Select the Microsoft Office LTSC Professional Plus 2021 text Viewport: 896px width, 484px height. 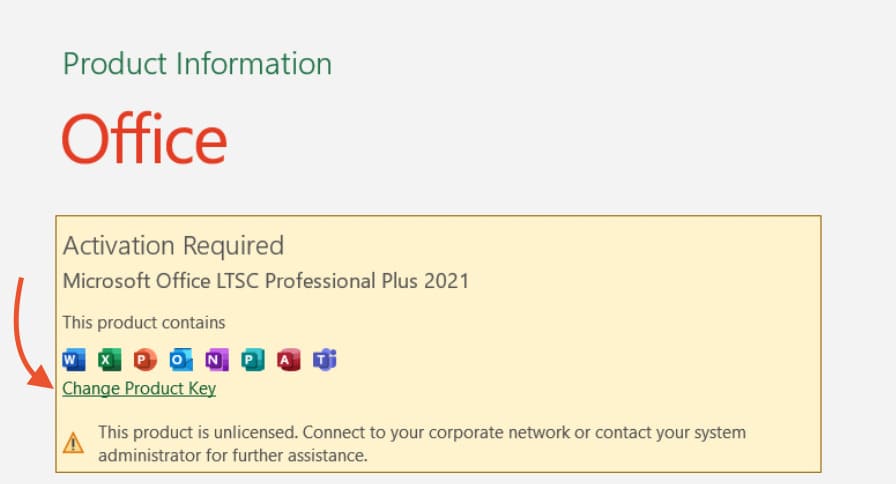tap(265, 281)
